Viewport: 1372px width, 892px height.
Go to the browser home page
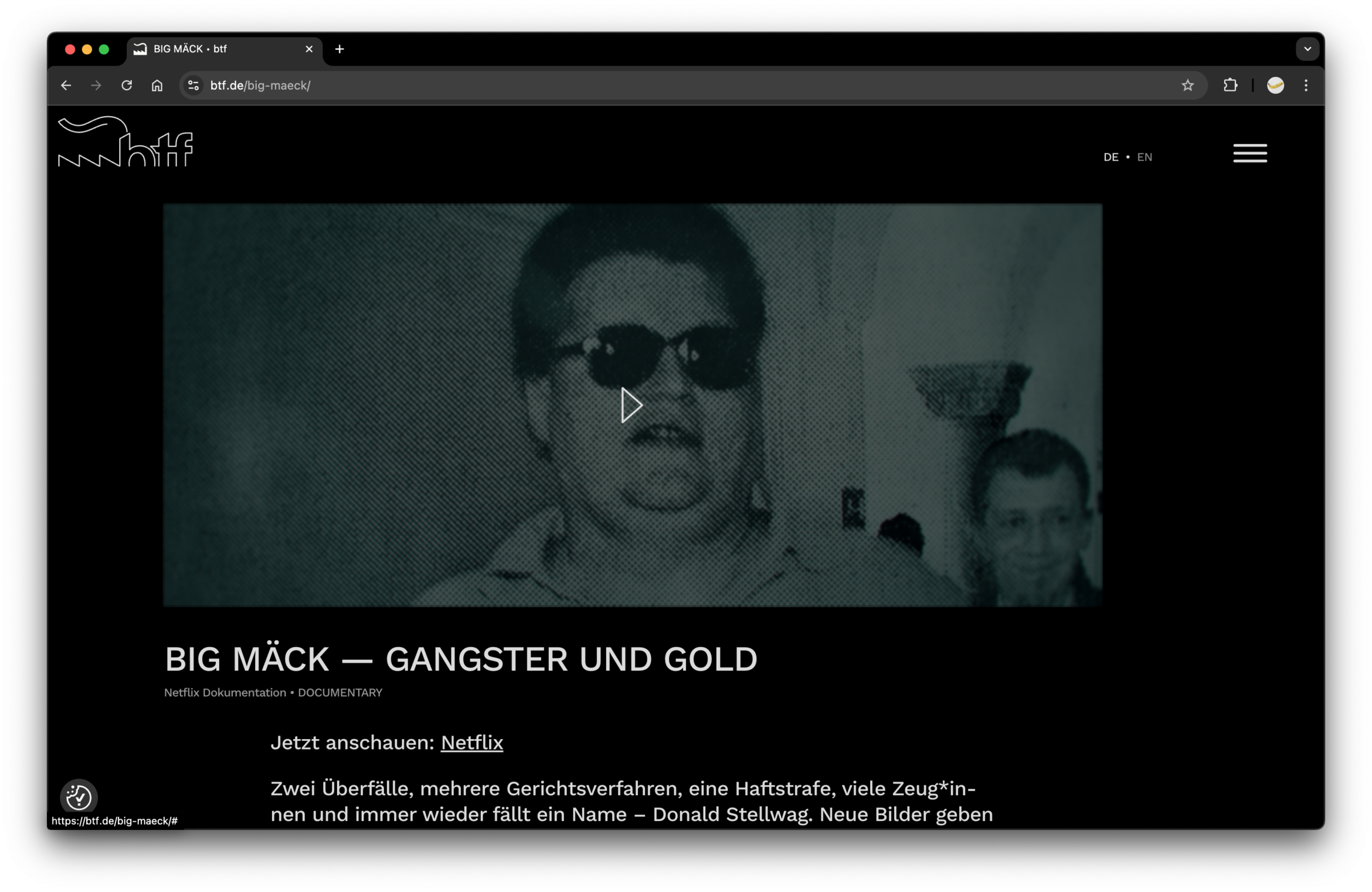coord(157,86)
